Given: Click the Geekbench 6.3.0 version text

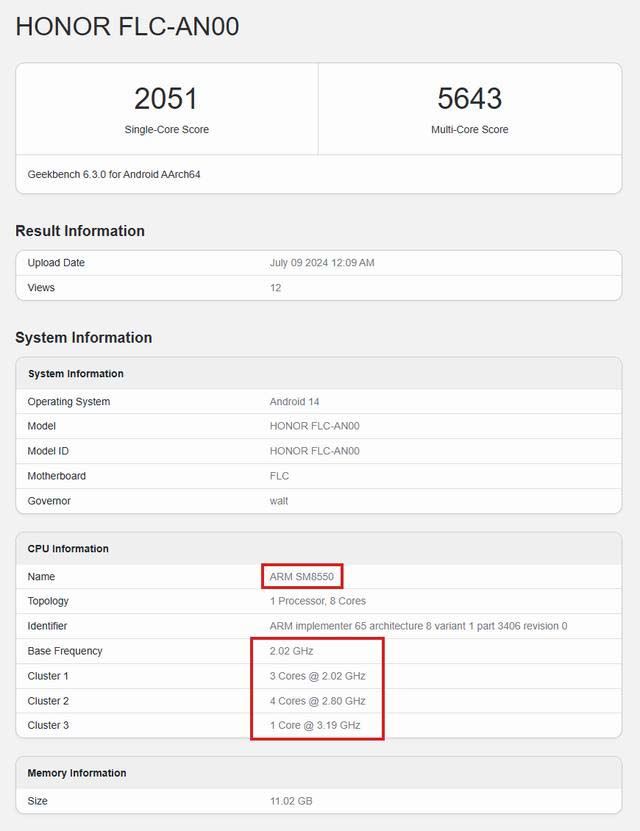Looking at the screenshot, I should (x=115, y=174).
